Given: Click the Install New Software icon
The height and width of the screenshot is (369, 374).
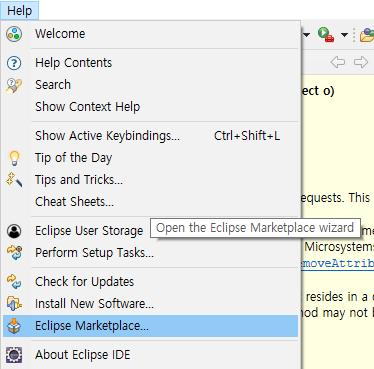Looking at the screenshot, I should point(14,304).
